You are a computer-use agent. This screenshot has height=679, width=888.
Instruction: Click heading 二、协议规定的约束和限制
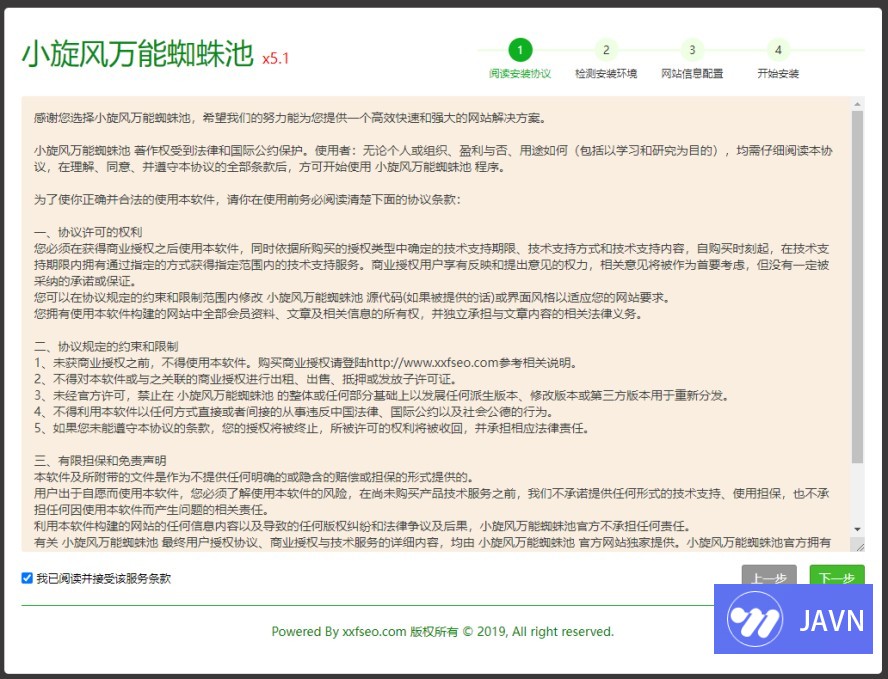tap(106, 347)
